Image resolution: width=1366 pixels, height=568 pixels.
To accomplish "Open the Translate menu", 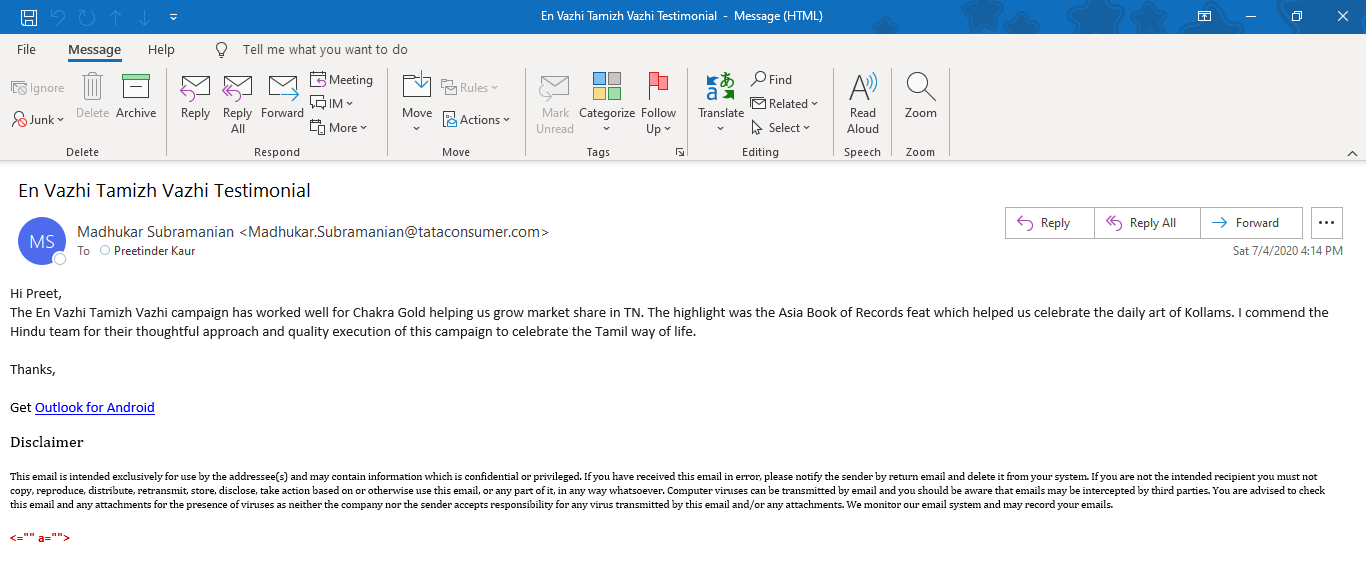I will tap(721, 103).
